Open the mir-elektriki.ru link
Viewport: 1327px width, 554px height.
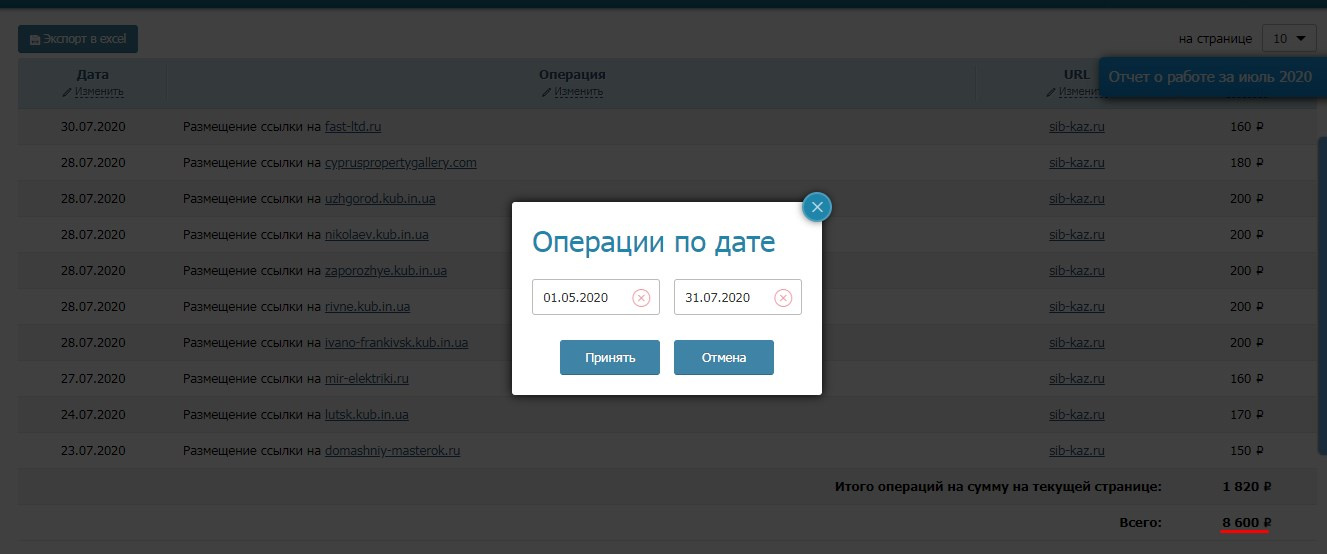click(x=367, y=379)
